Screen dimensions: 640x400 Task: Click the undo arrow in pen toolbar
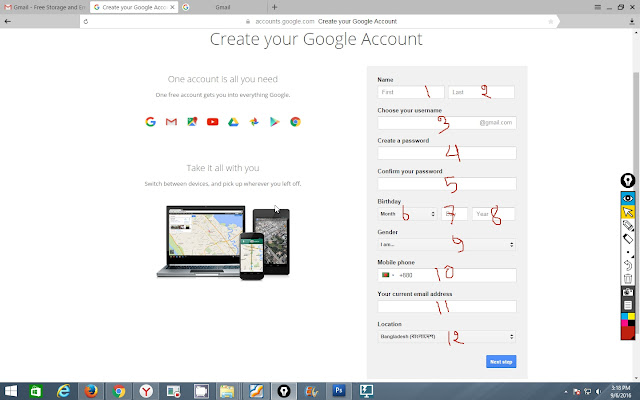click(x=627, y=265)
